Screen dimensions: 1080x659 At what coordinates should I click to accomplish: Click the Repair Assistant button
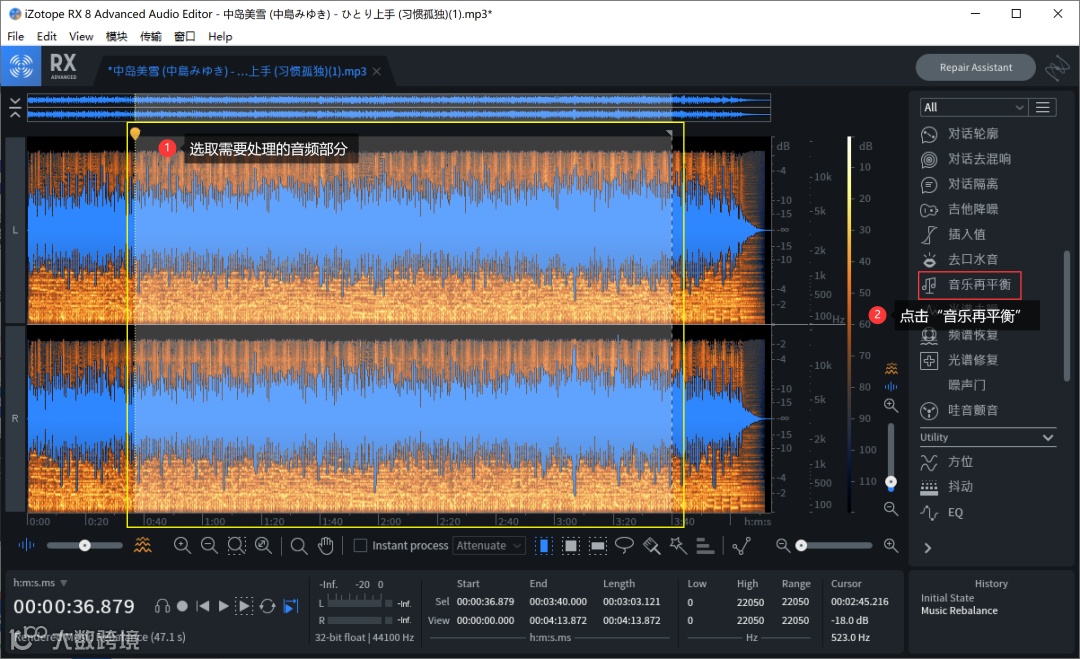click(975, 67)
